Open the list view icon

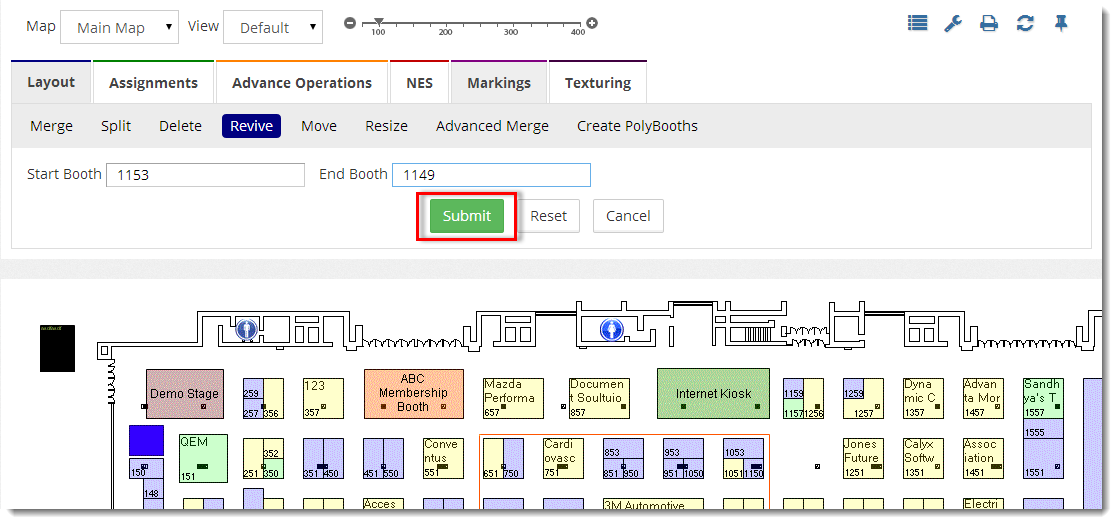[918, 23]
